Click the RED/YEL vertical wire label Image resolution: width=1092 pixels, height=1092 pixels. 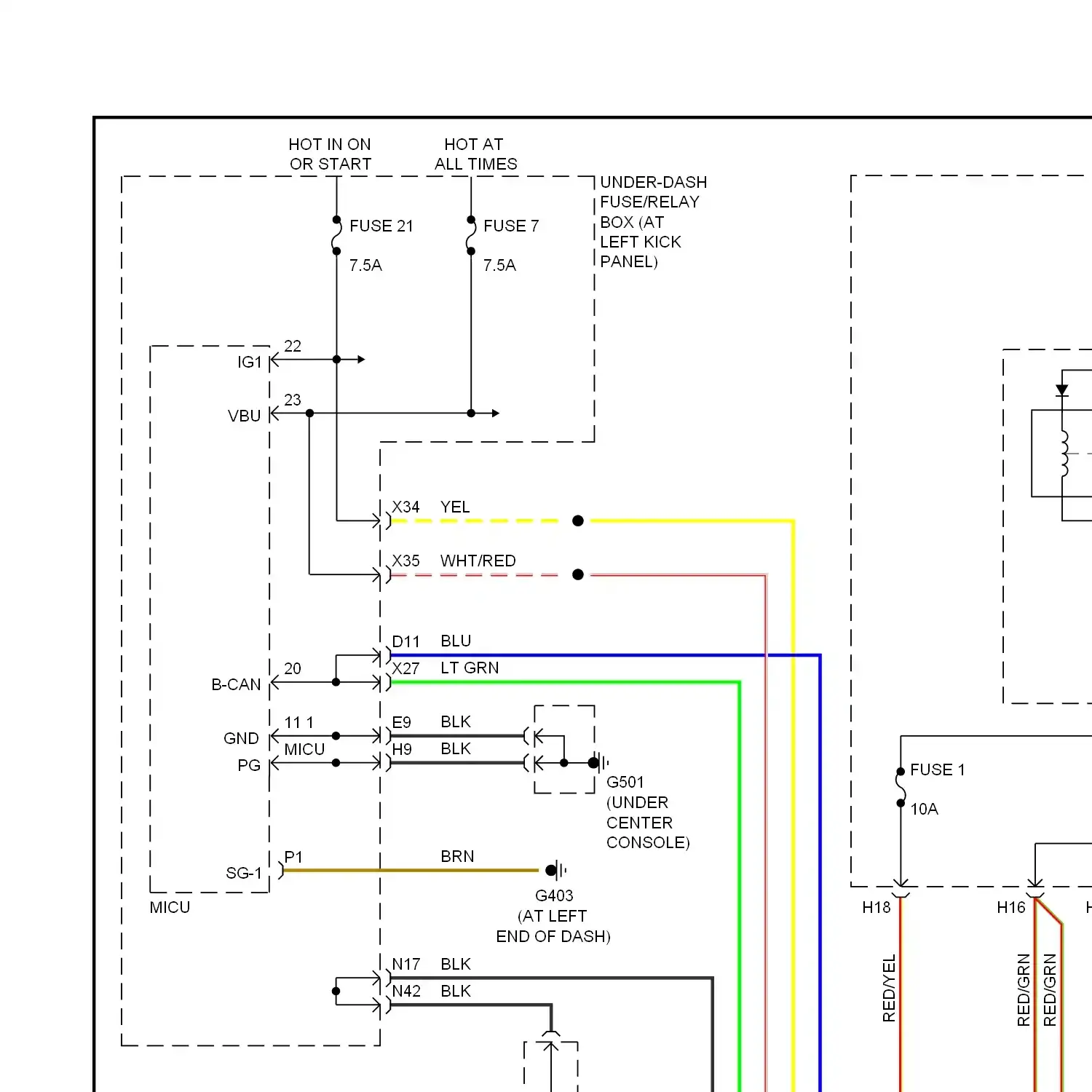(x=889, y=988)
